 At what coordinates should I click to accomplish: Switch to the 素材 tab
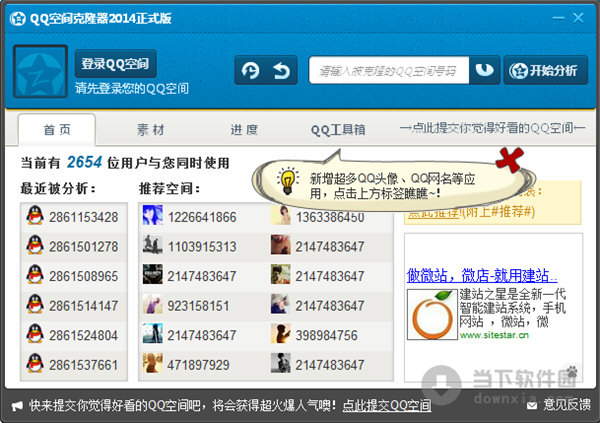click(x=151, y=130)
